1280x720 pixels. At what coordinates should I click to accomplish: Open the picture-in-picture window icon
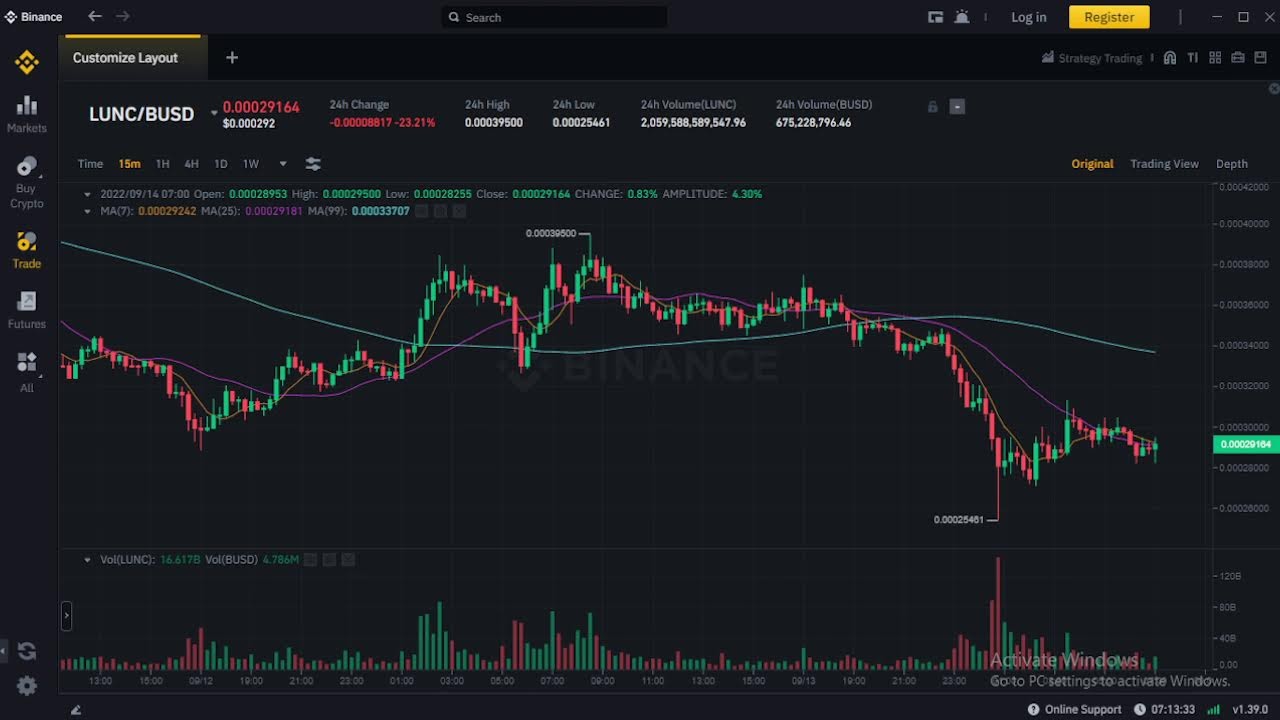936,17
